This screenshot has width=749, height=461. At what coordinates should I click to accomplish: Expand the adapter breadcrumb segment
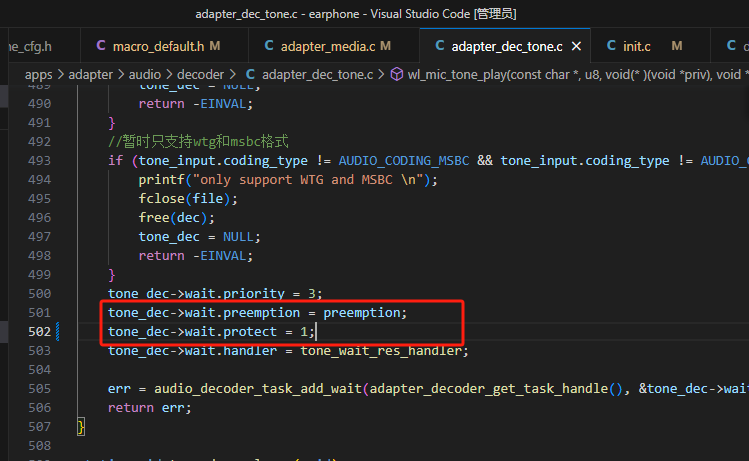point(90,75)
